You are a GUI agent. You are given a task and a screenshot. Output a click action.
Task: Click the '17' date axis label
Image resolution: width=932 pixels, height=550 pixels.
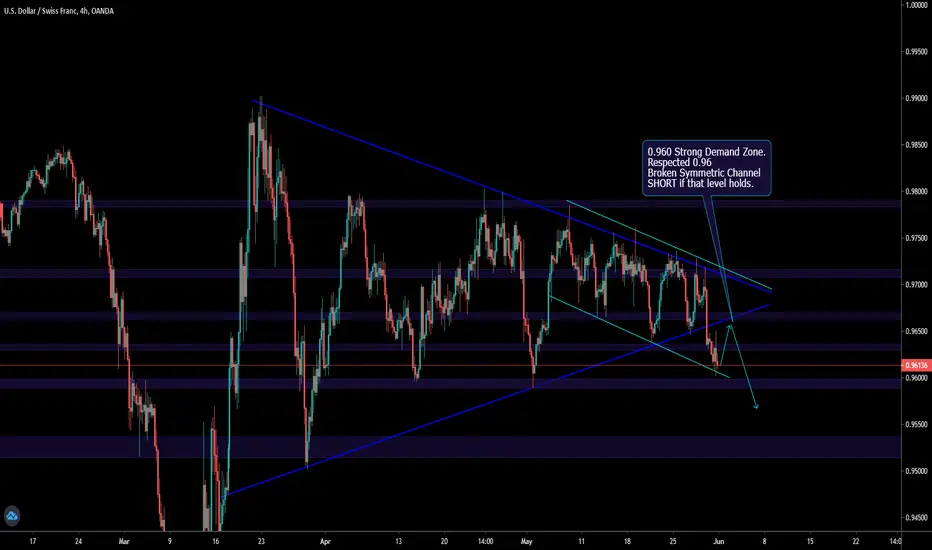(x=33, y=541)
